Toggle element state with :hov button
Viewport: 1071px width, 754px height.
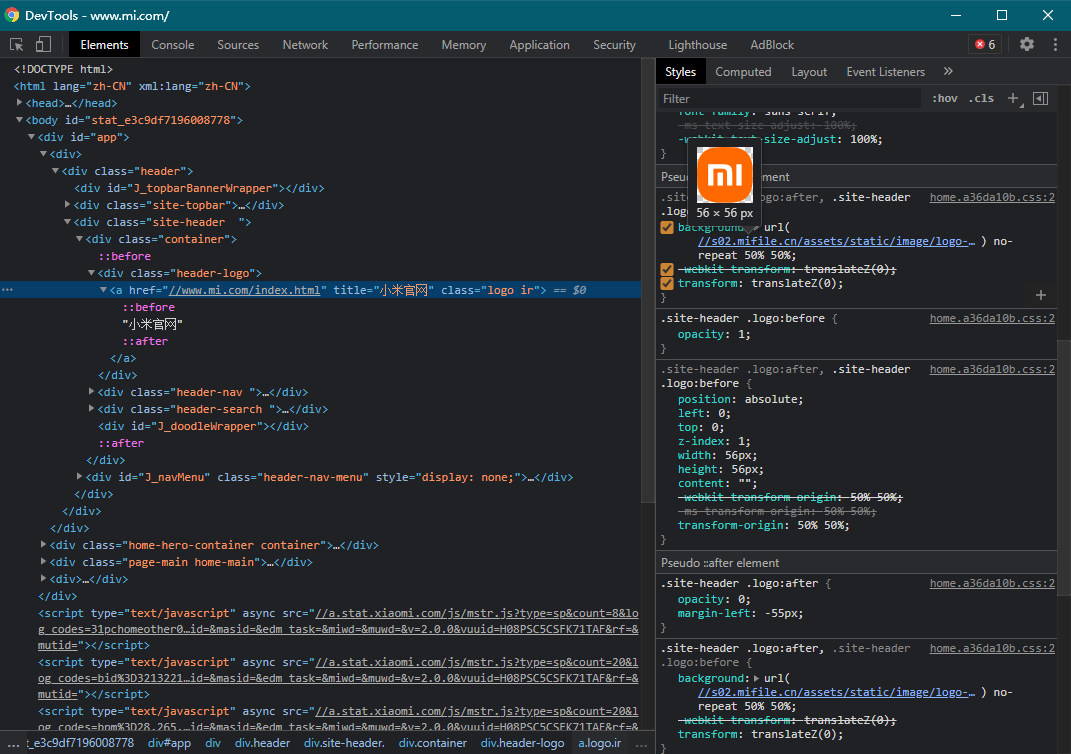tap(944, 98)
